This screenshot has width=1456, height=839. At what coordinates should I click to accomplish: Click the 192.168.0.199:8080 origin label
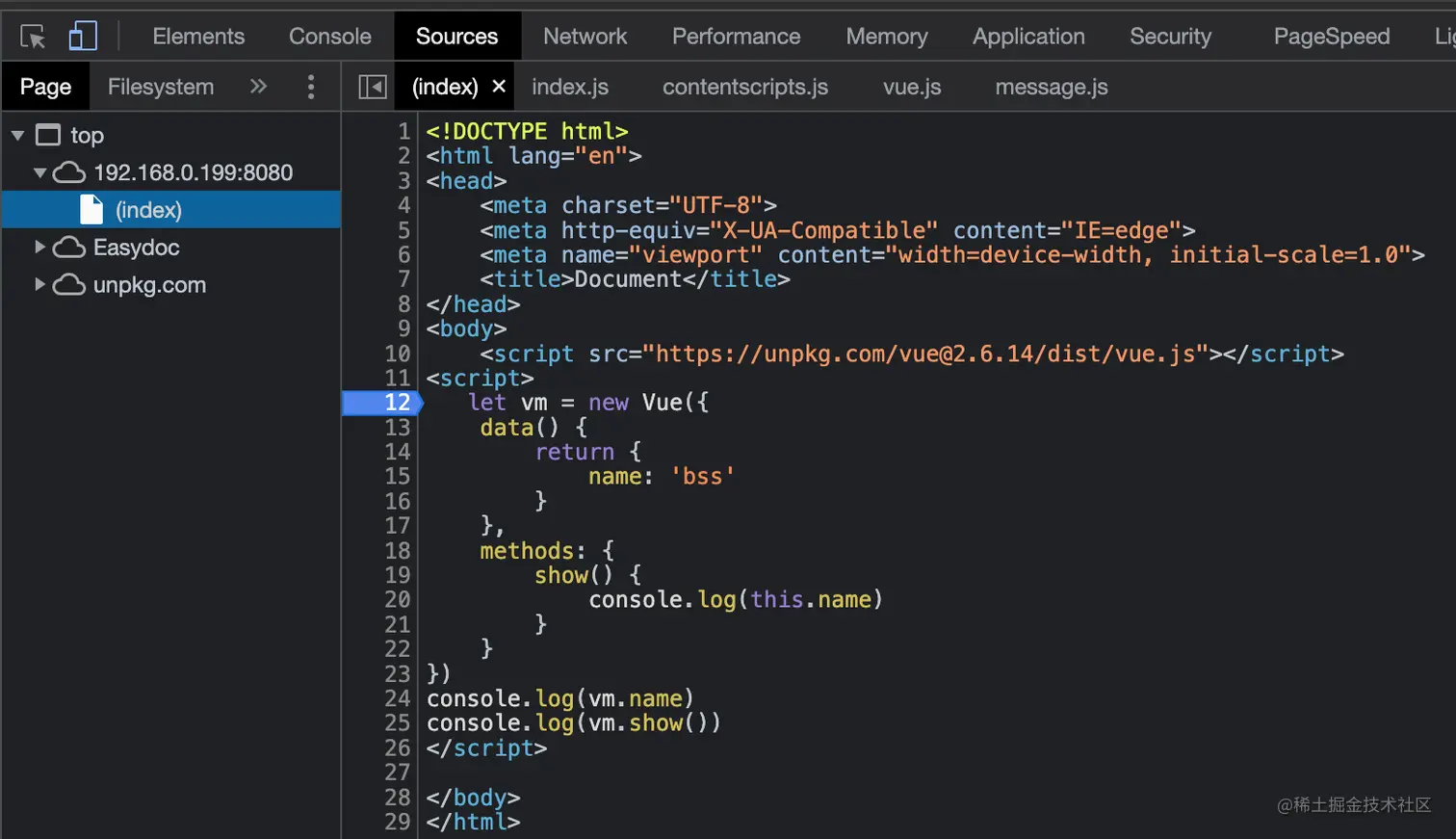tap(193, 172)
